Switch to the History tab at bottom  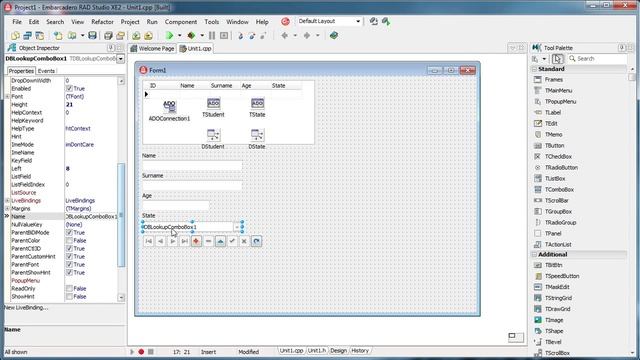[x=360, y=351]
